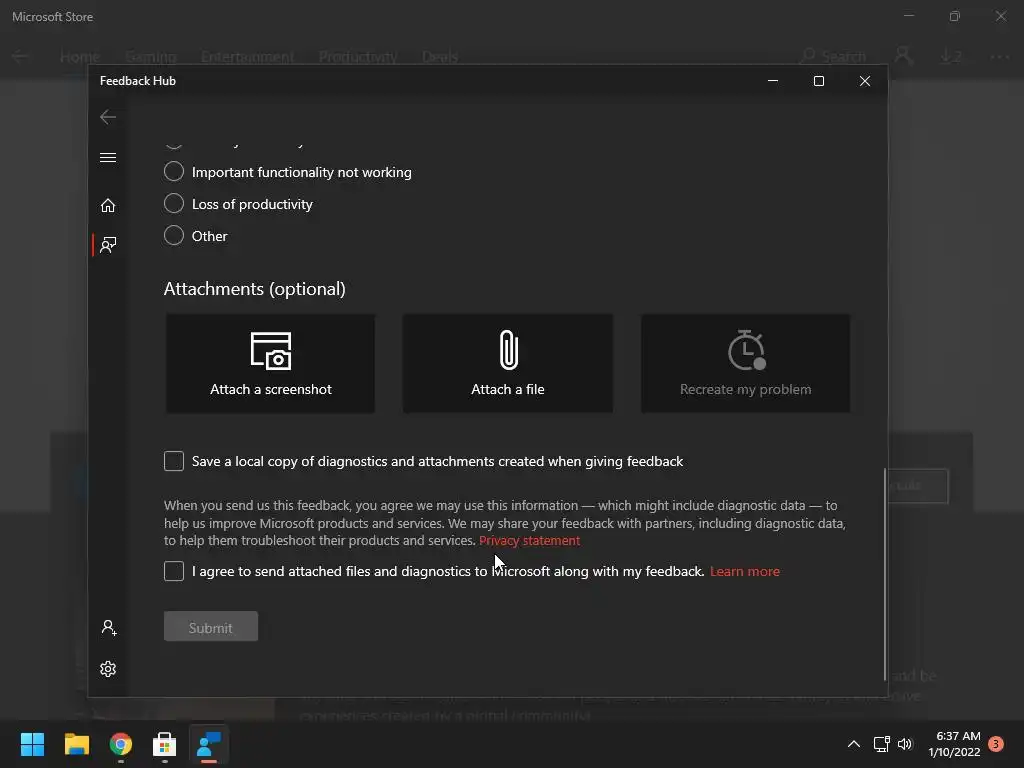Open File Explorer from the taskbar
The height and width of the screenshot is (768, 1024).
(76, 744)
